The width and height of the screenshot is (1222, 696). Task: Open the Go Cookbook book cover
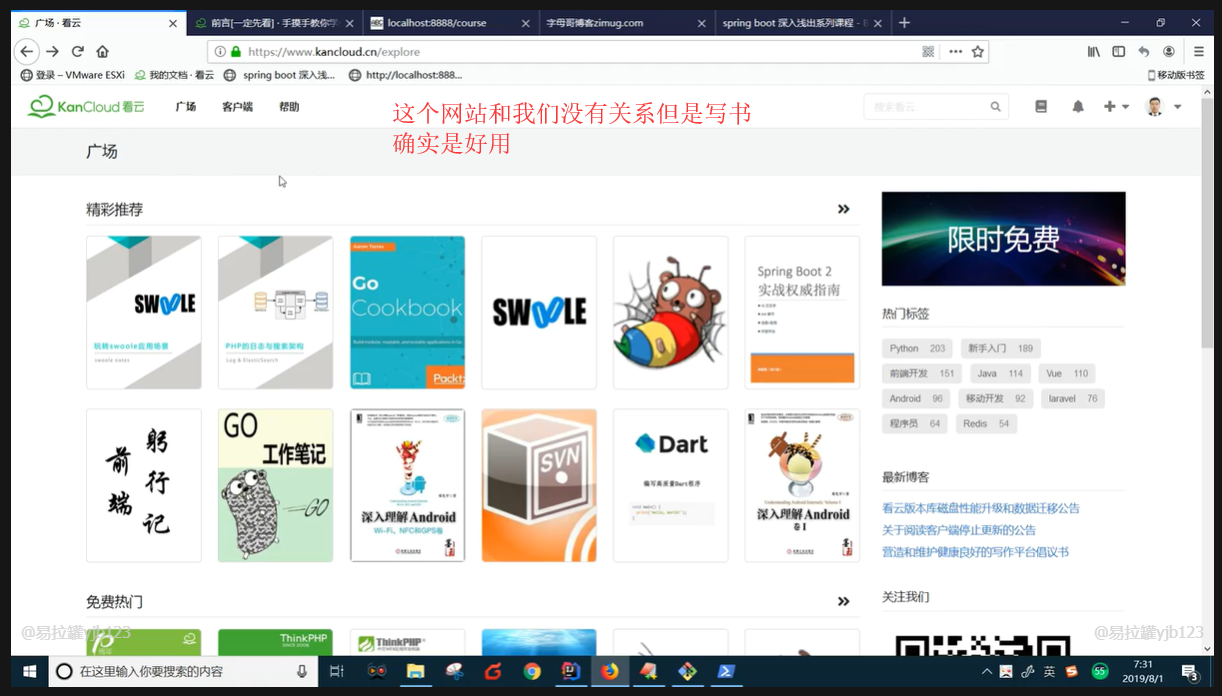(407, 312)
